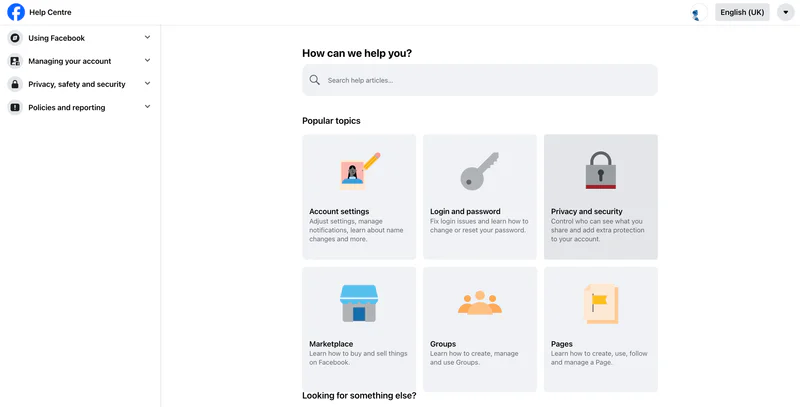The height and width of the screenshot is (407, 800).
Task: Click the Managing your account icon
Action: [15, 61]
